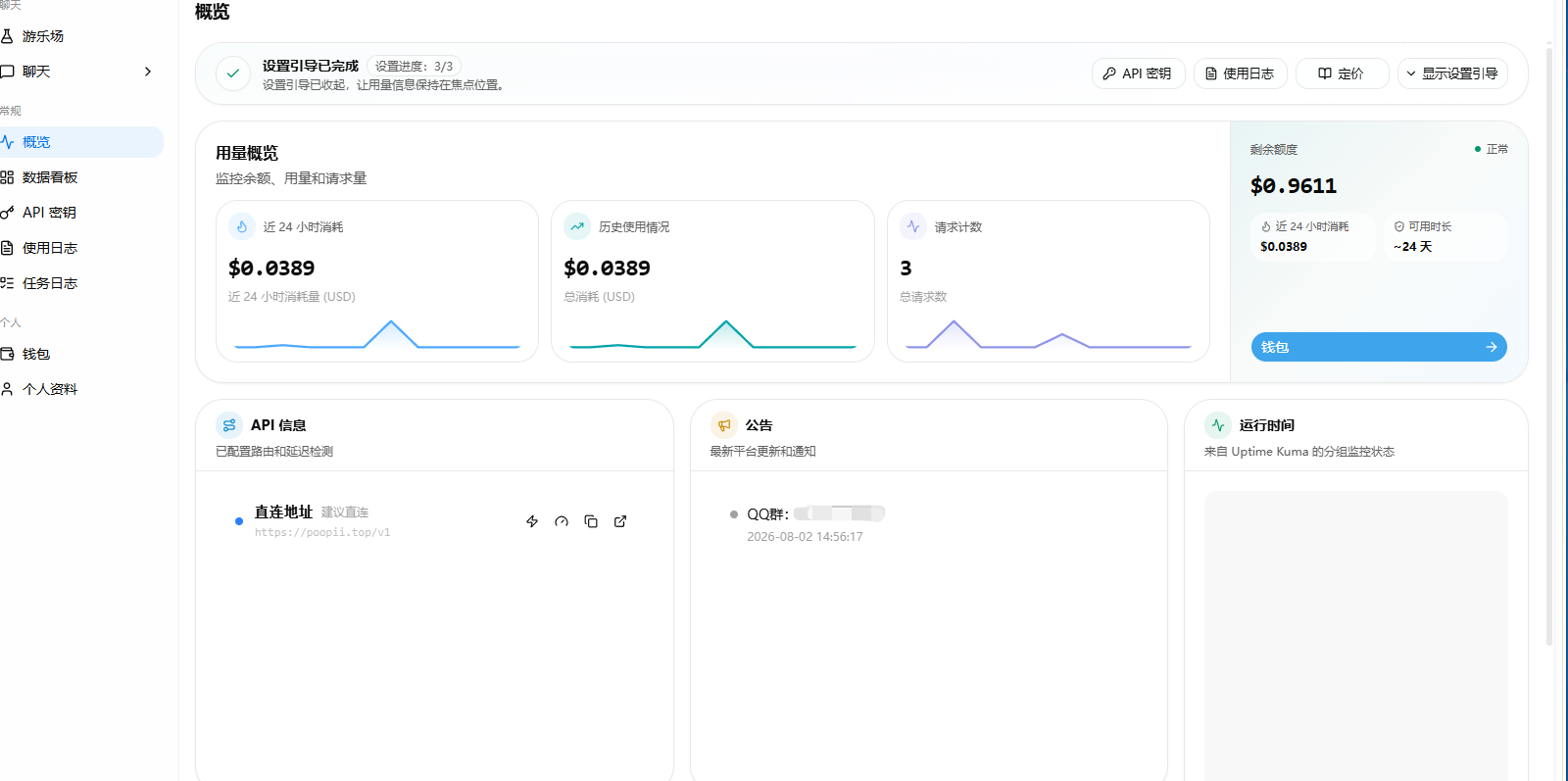Viewport: 1568px width, 781px height.
Task: Click the 公告 megaphone icon
Action: (x=724, y=425)
